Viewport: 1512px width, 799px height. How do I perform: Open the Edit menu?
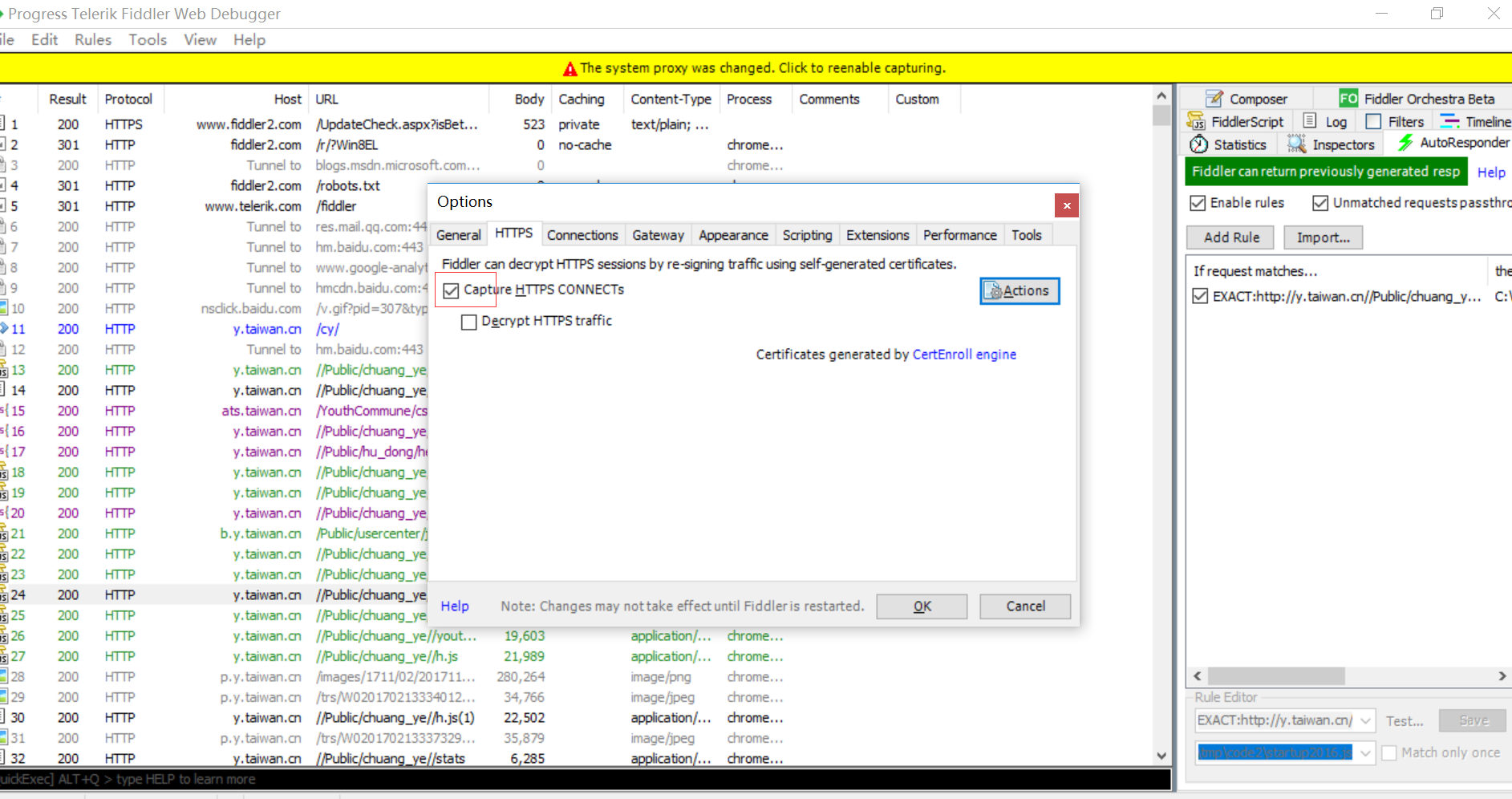click(x=44, y=39)
